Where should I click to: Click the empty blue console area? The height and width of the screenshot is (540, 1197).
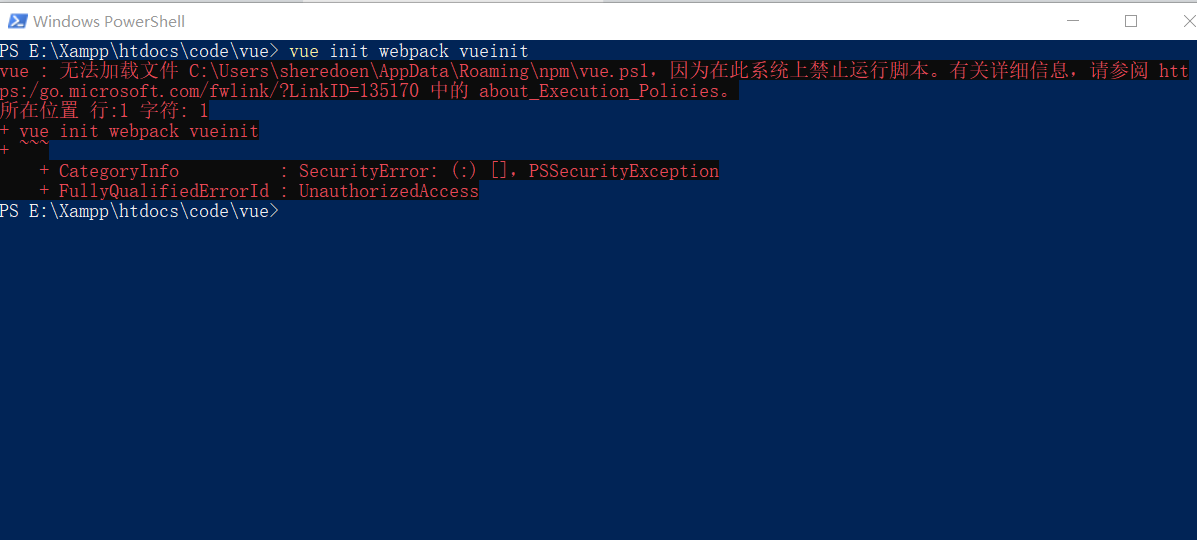coord(598,374)
